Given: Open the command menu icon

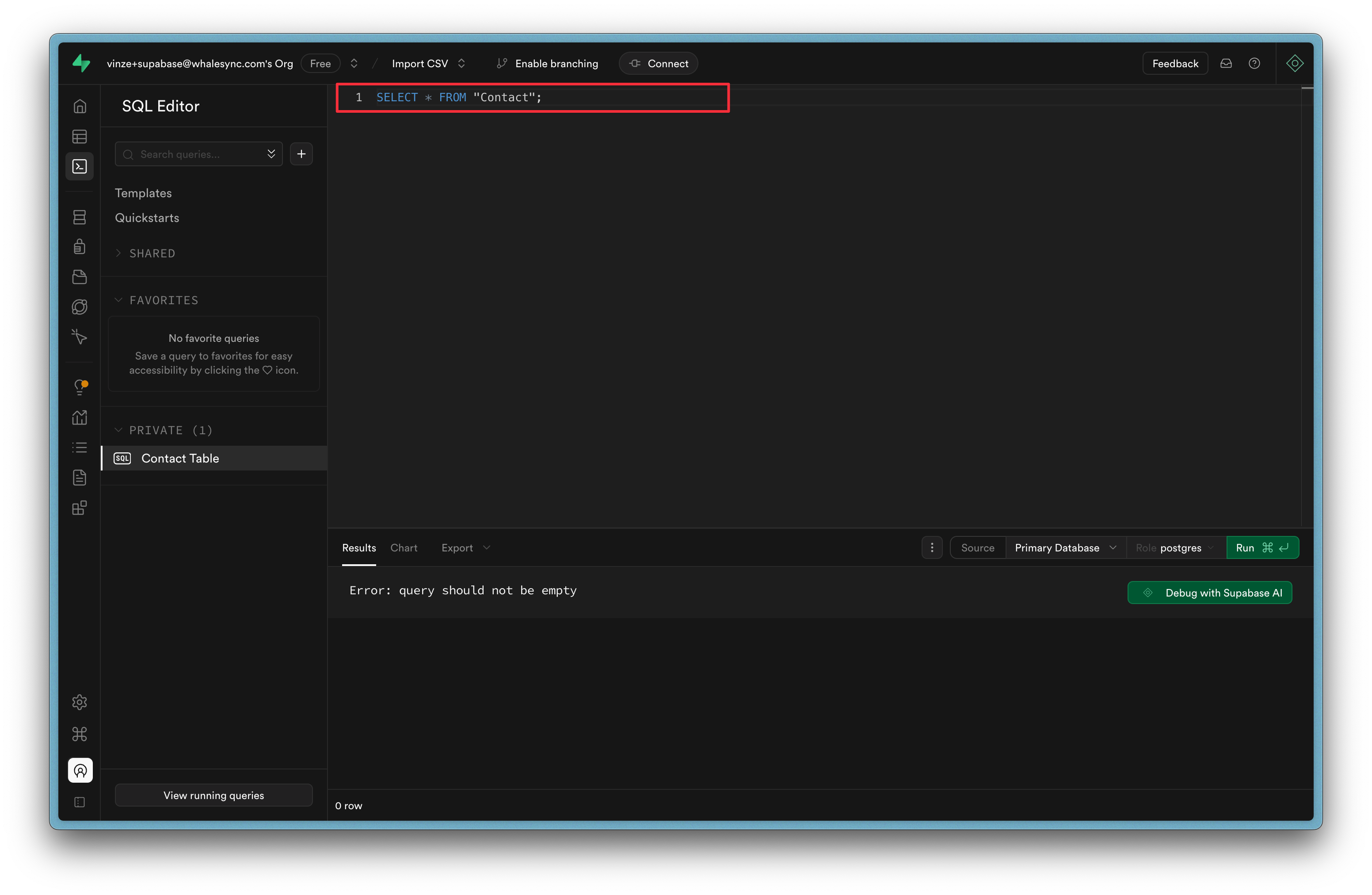Looking at the screenshot, I should coord(80,734).
